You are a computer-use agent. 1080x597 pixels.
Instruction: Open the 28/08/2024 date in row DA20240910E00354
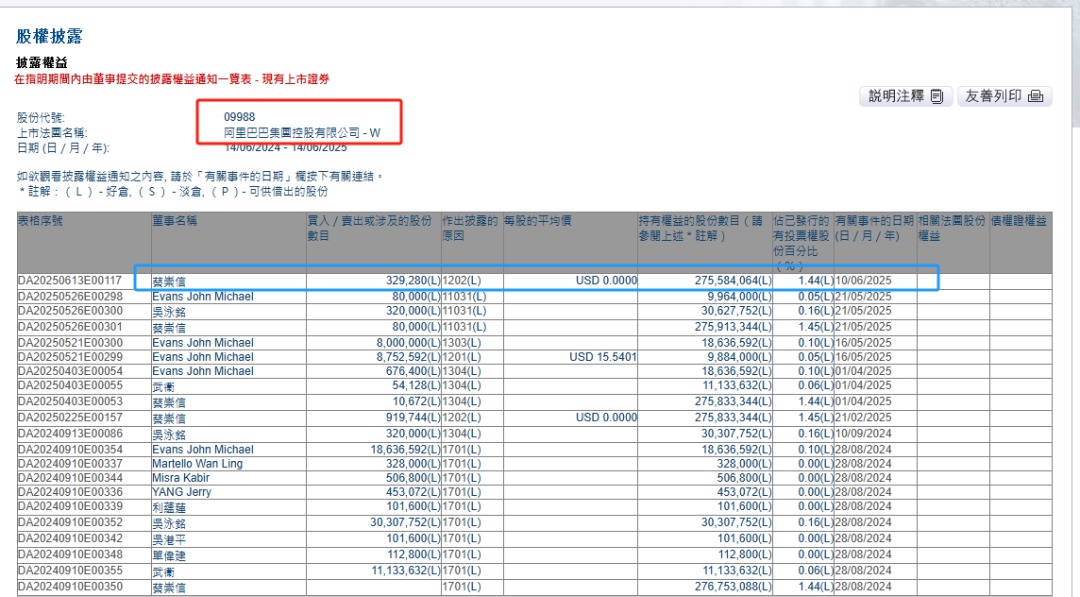[x=863, y=450]
